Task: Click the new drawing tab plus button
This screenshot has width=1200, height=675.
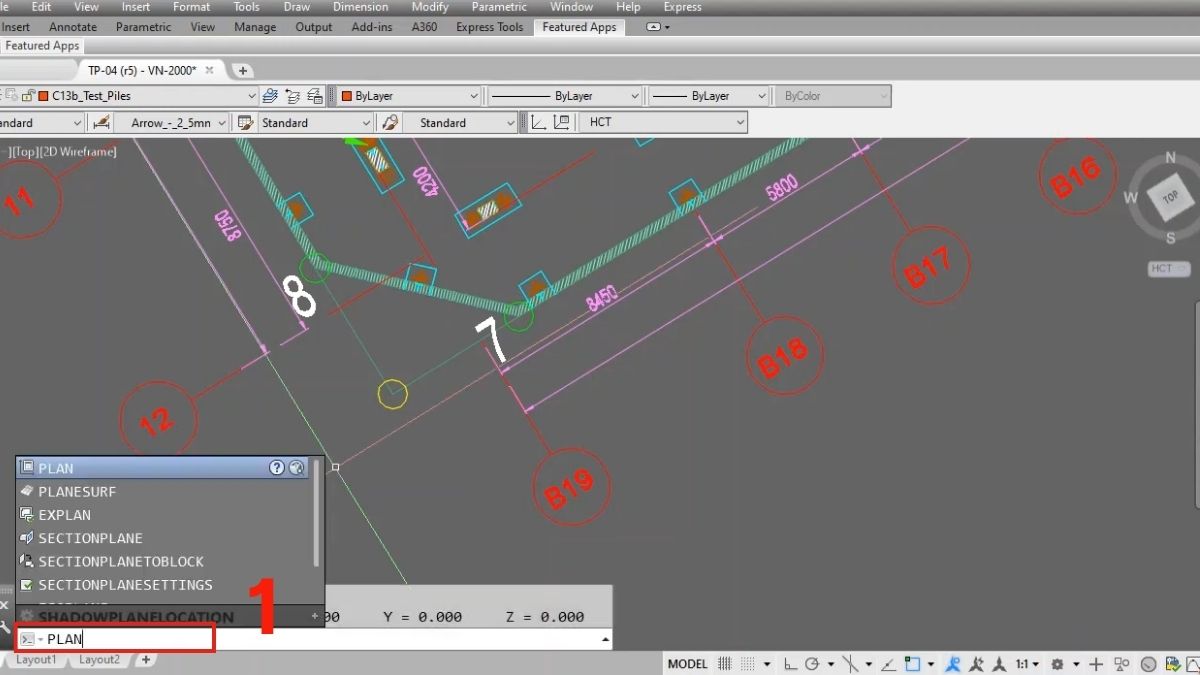Action: click(x=242, y=70)
